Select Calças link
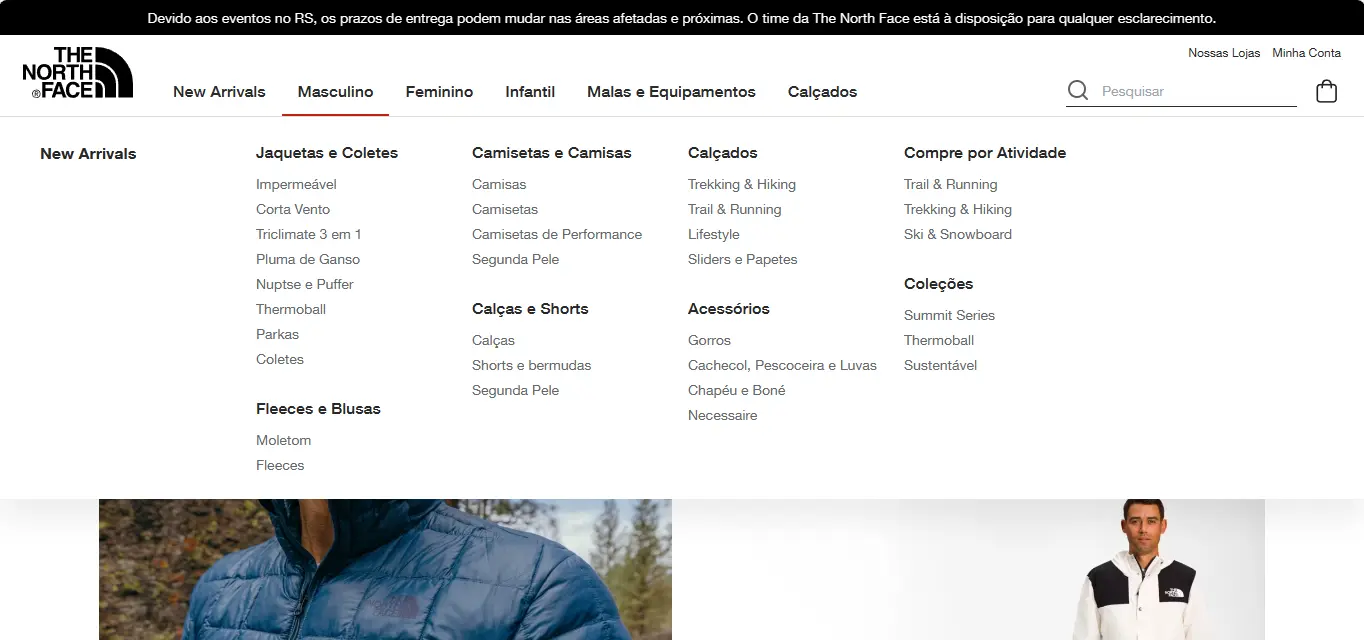The image size is (1364, 640). (493, 340)
